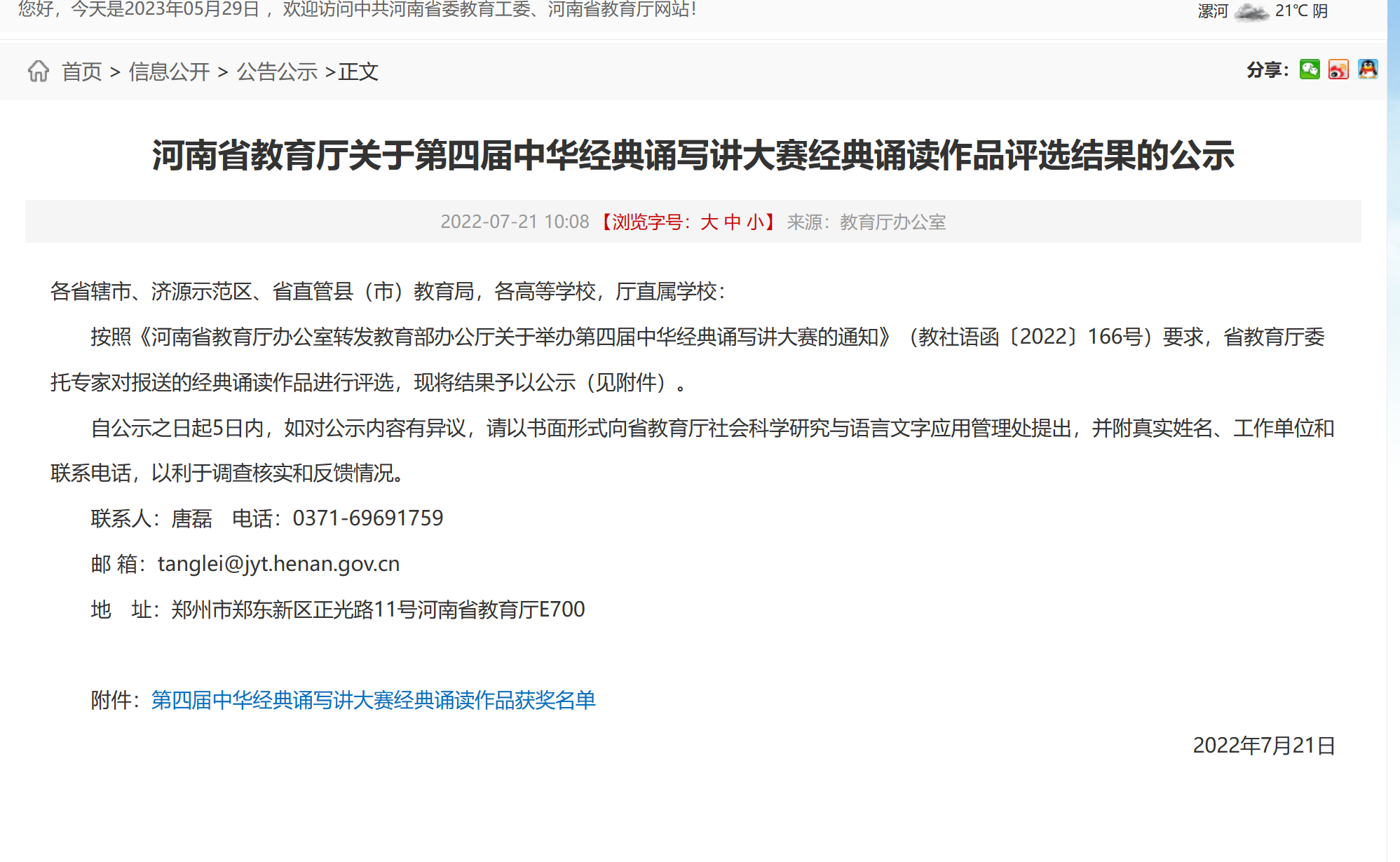The height and width of the screenshot is (862, 1400).
Task: Click the tanglei@jyt.henan.gov.cn email address
Action: coord(279,564)
